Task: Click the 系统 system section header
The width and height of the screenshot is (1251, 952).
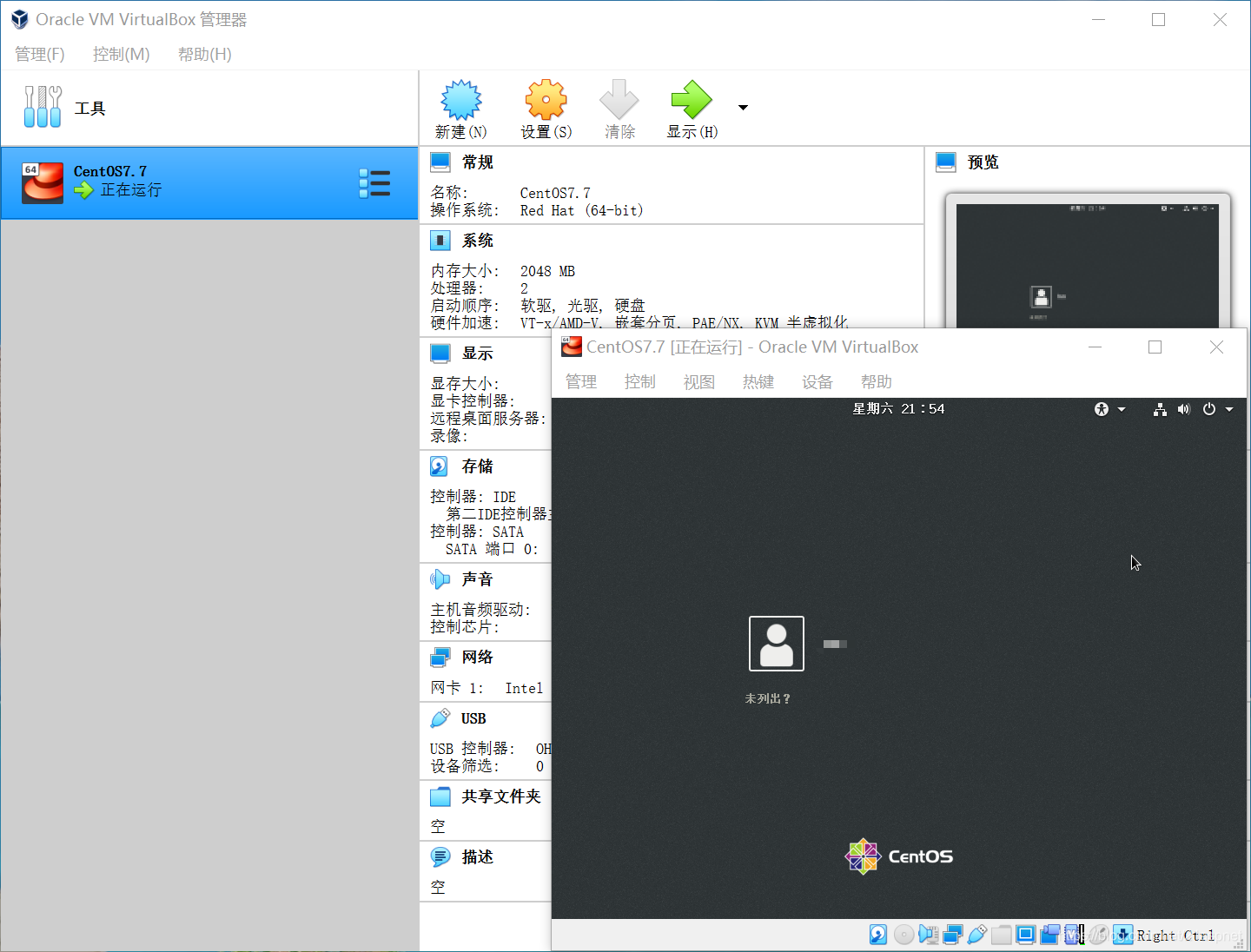Action: pyautogui.click(x=478, y=241)
